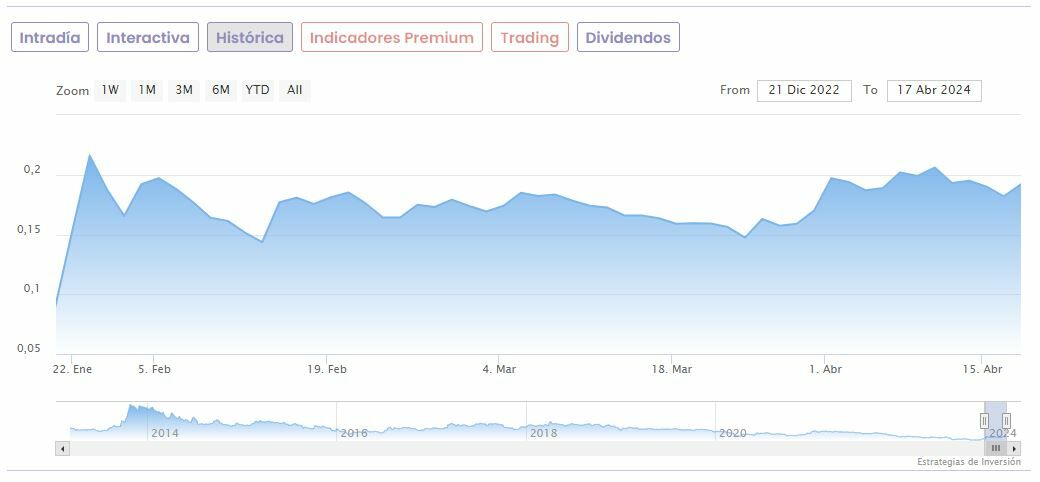Select the YTD zoom range
This screenshot has height=482, width=1040.
pyautogui.click(x=257, y=90)
